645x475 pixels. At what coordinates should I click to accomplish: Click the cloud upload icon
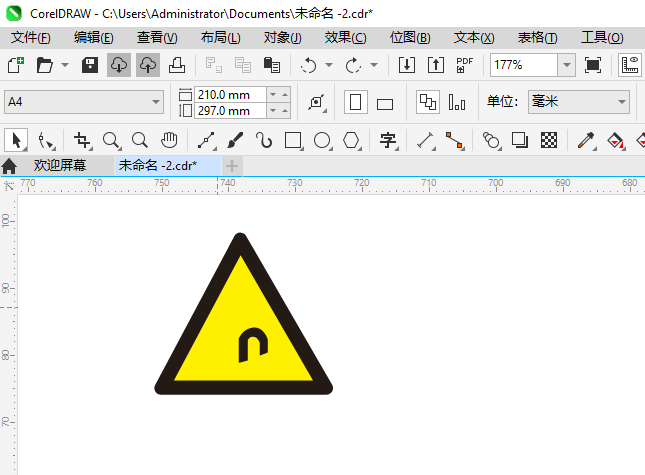[148, 65]
